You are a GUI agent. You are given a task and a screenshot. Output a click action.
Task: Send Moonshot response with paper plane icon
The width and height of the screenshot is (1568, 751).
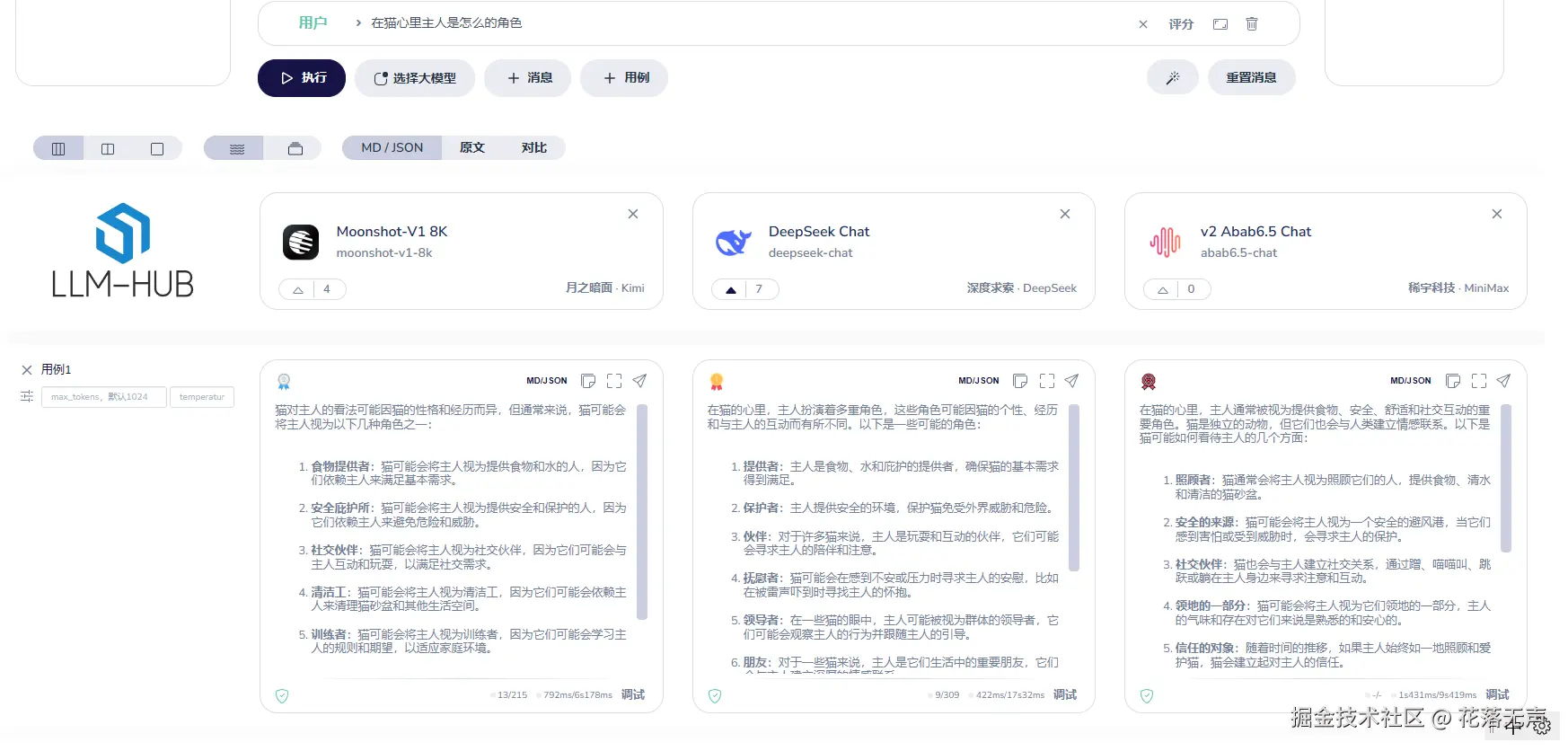coord(639,381)
